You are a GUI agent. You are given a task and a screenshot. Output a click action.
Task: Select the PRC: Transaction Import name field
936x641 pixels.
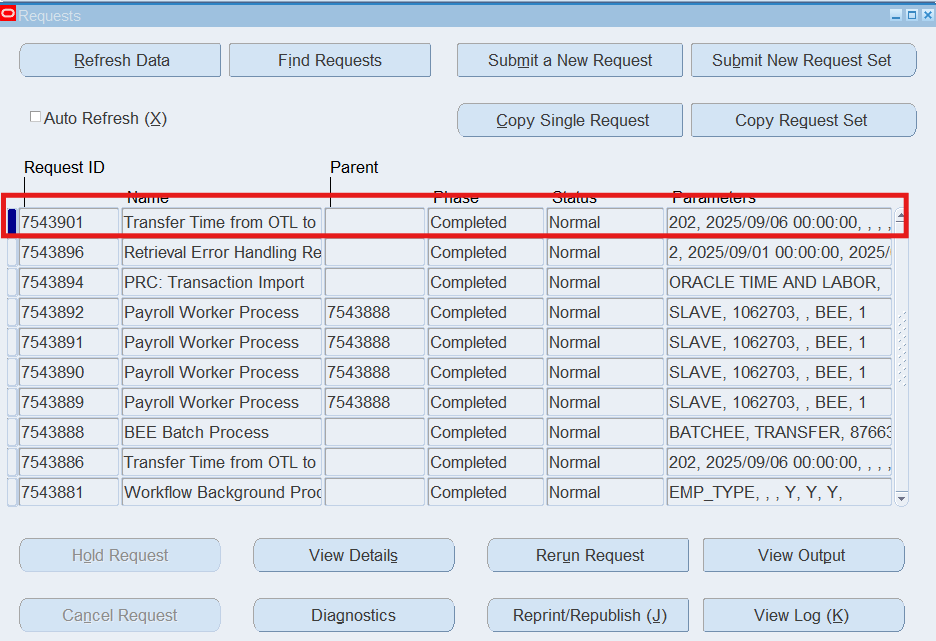click(x=222, y=282)
